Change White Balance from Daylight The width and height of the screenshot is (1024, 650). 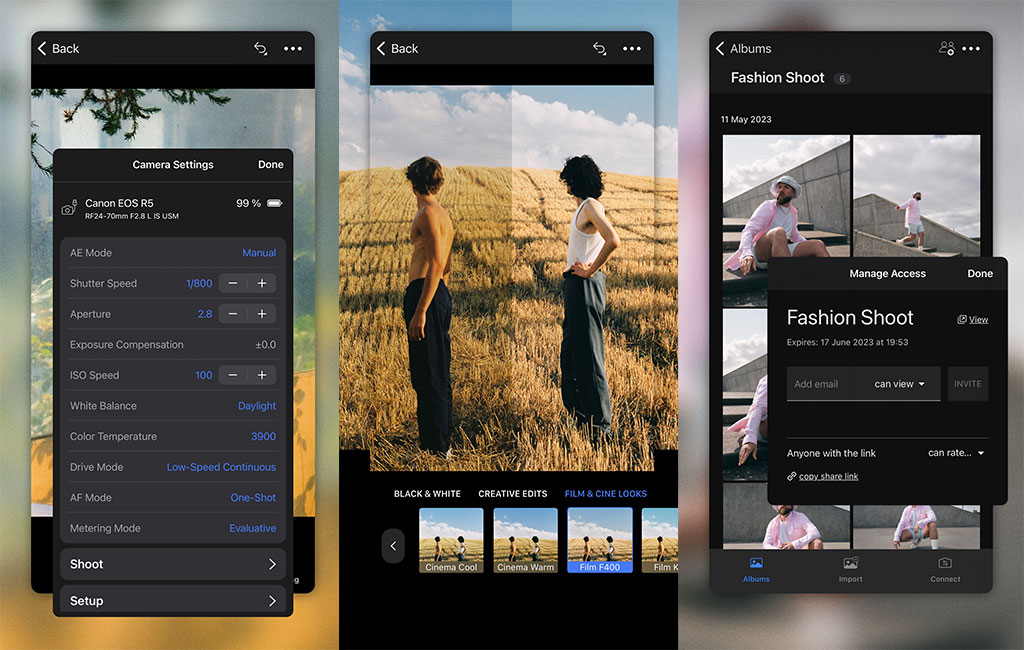tap(257, 406)
